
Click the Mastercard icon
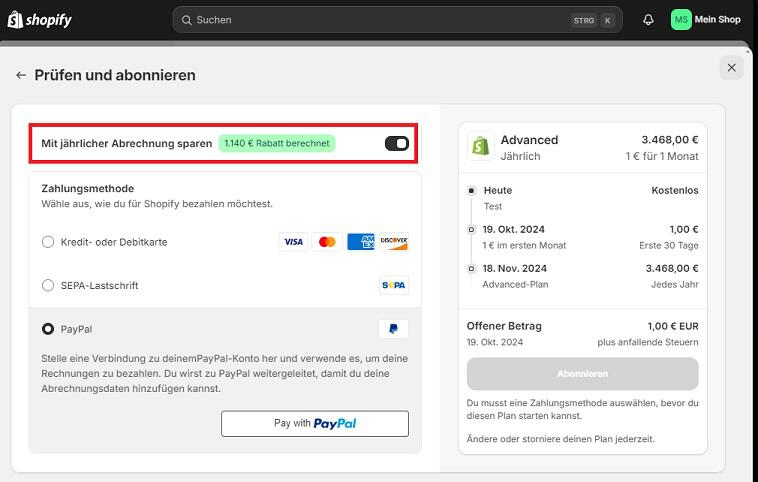tap(327, 242)
